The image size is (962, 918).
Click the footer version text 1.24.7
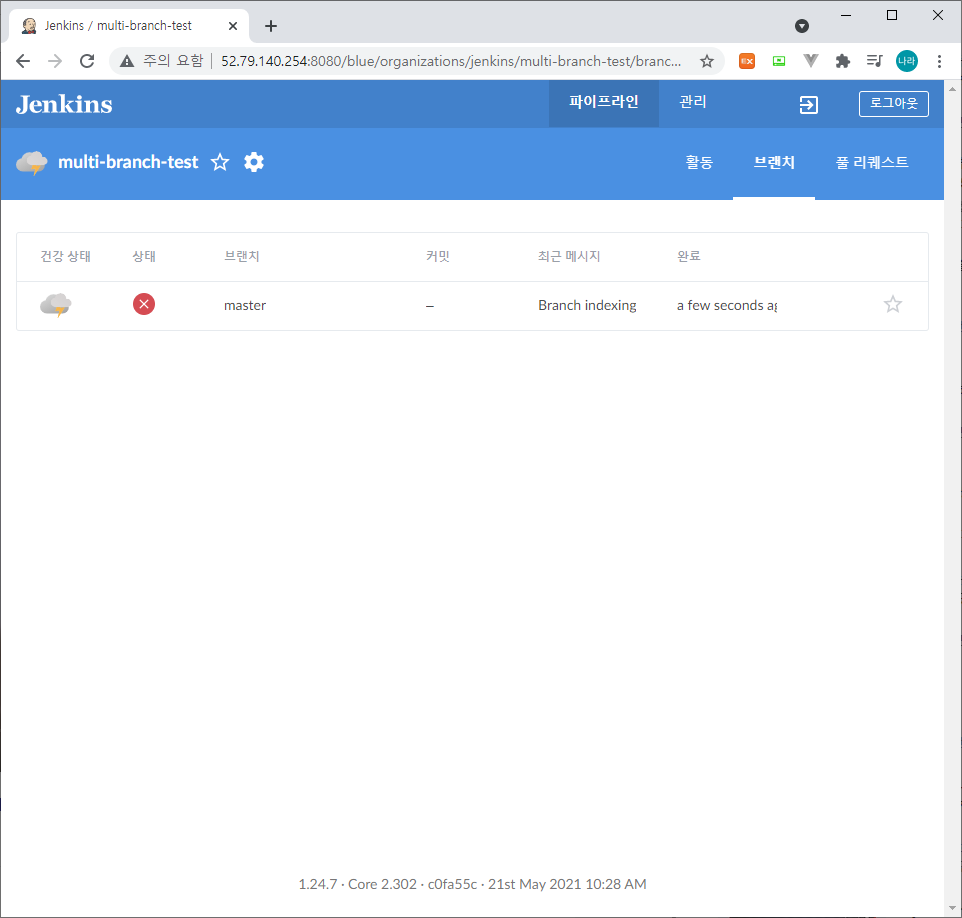317,884
